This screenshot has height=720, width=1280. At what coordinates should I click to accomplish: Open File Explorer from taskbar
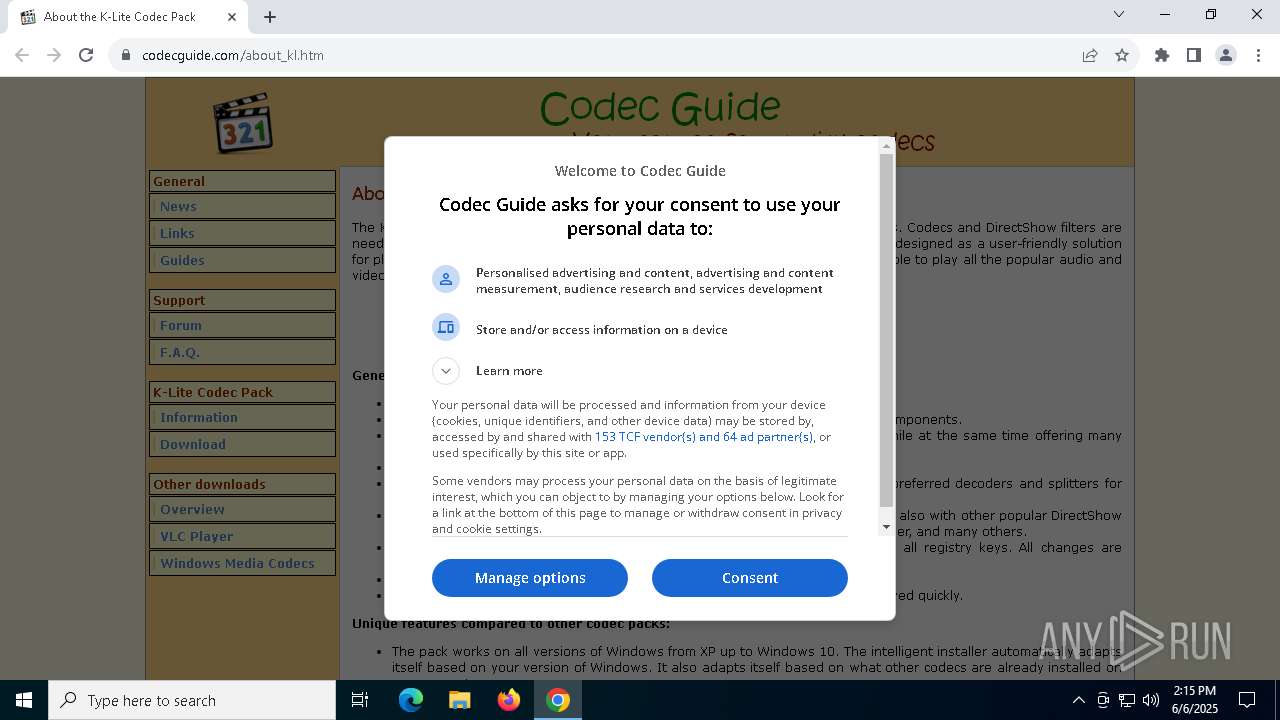pos(460,700)
